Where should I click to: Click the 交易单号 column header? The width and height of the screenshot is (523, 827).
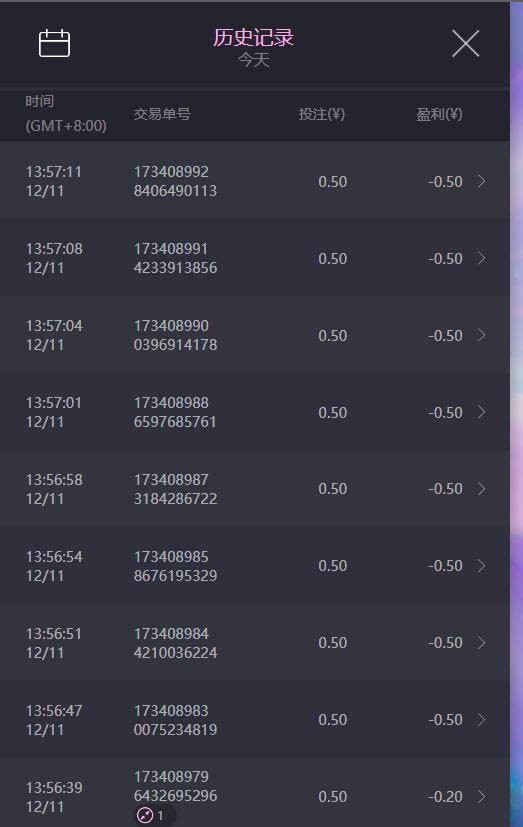tap(162, 114)
